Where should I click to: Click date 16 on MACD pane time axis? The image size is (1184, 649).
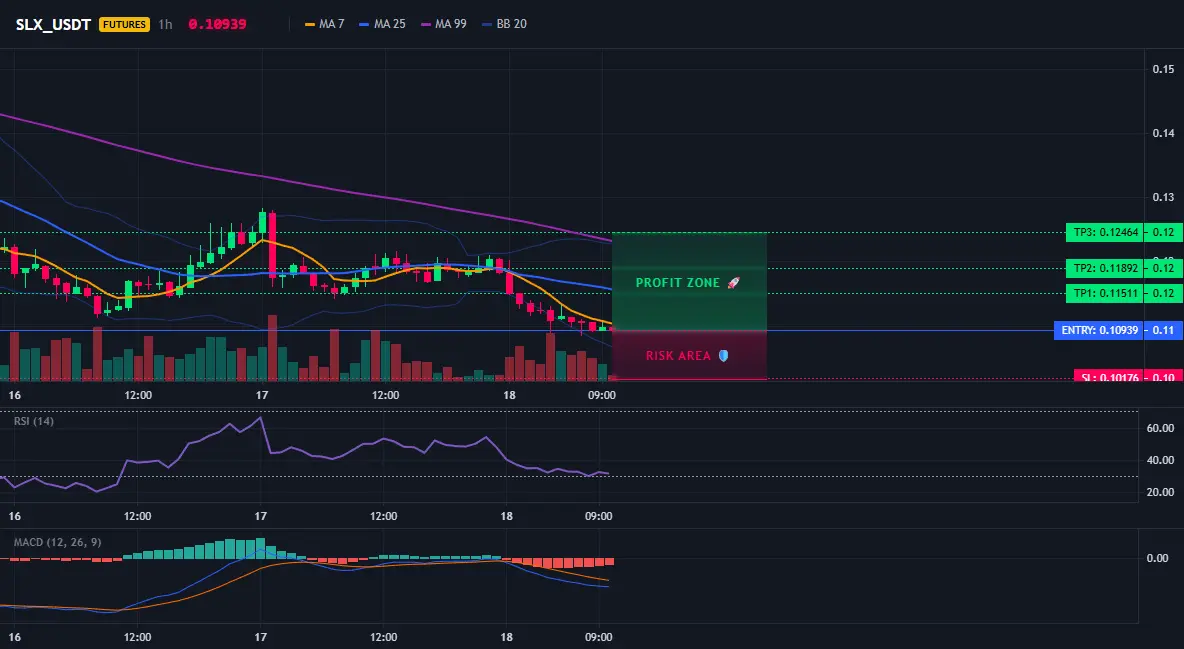(x=14, y=637)
